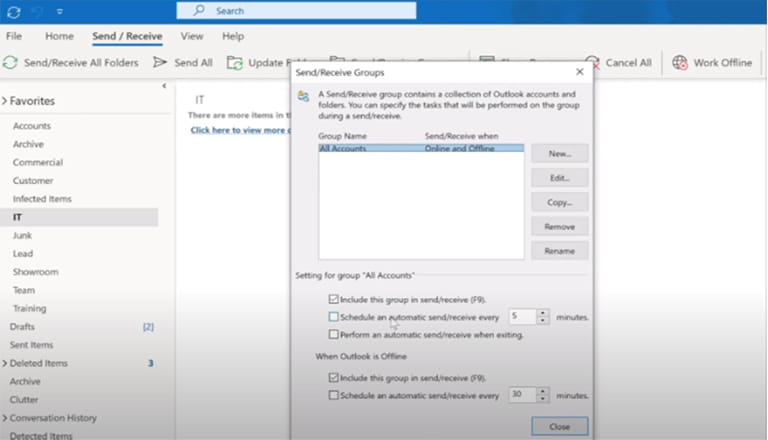768x440 pixels.
Task: Click the Copy... button
Action: [x=559, y=202]
